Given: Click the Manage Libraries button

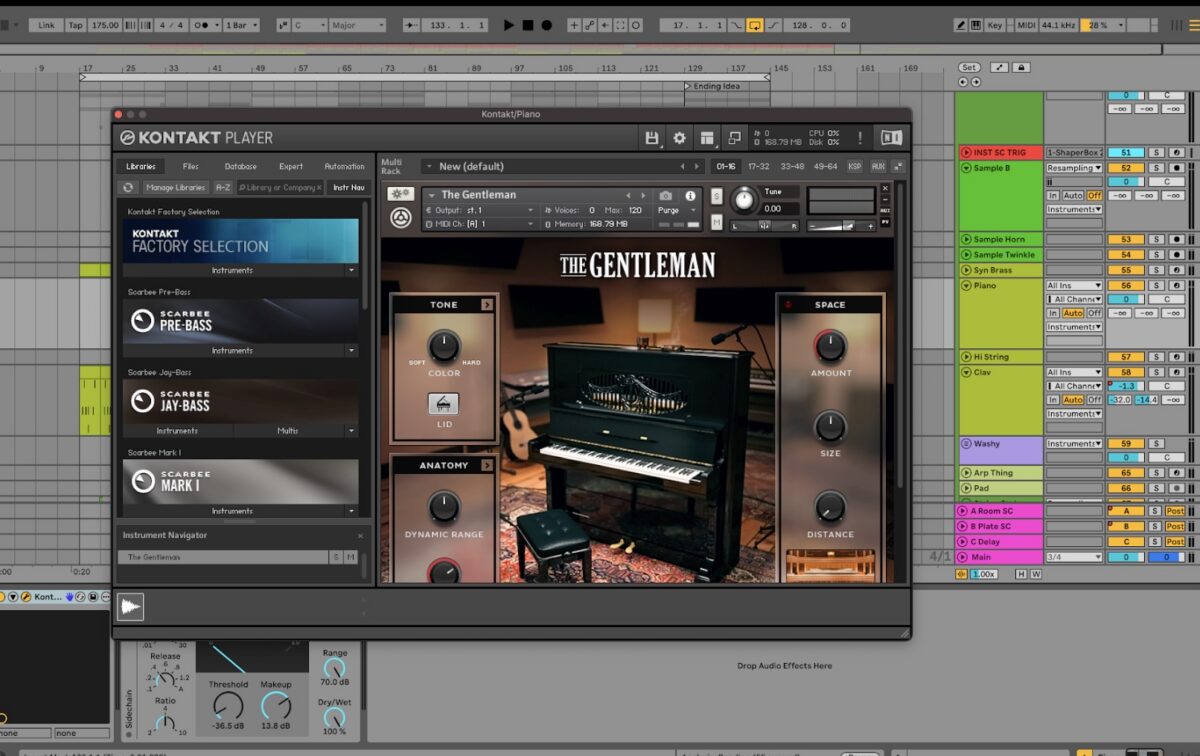Looking at the screenshot, I should pyautogui.click(x=175, y=187).
